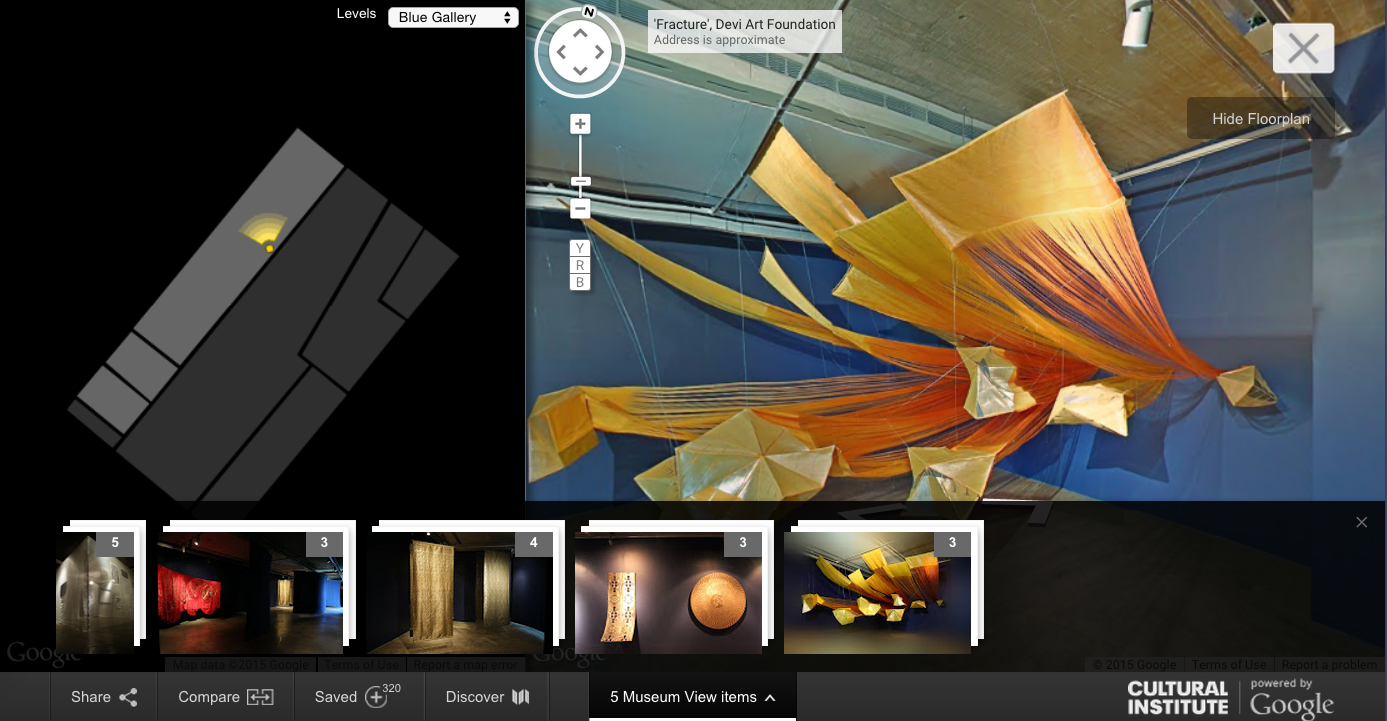The image size is (1387, 721).
Task: Open the Saved items
Action: coord(359,697)
